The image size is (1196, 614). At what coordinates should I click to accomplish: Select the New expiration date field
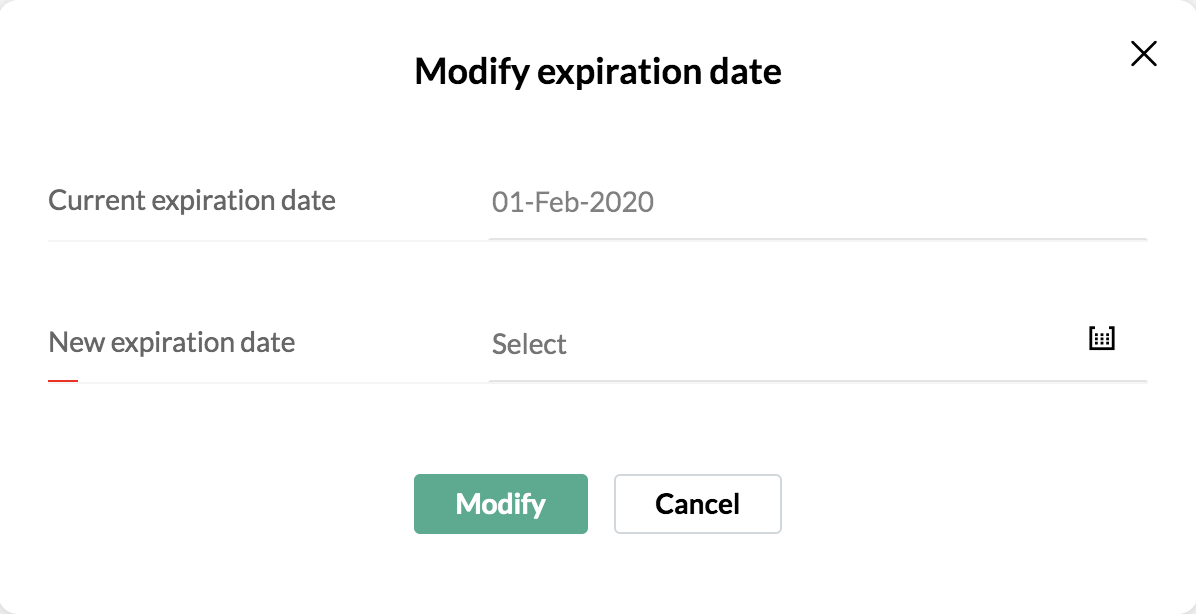pos(818,343)
